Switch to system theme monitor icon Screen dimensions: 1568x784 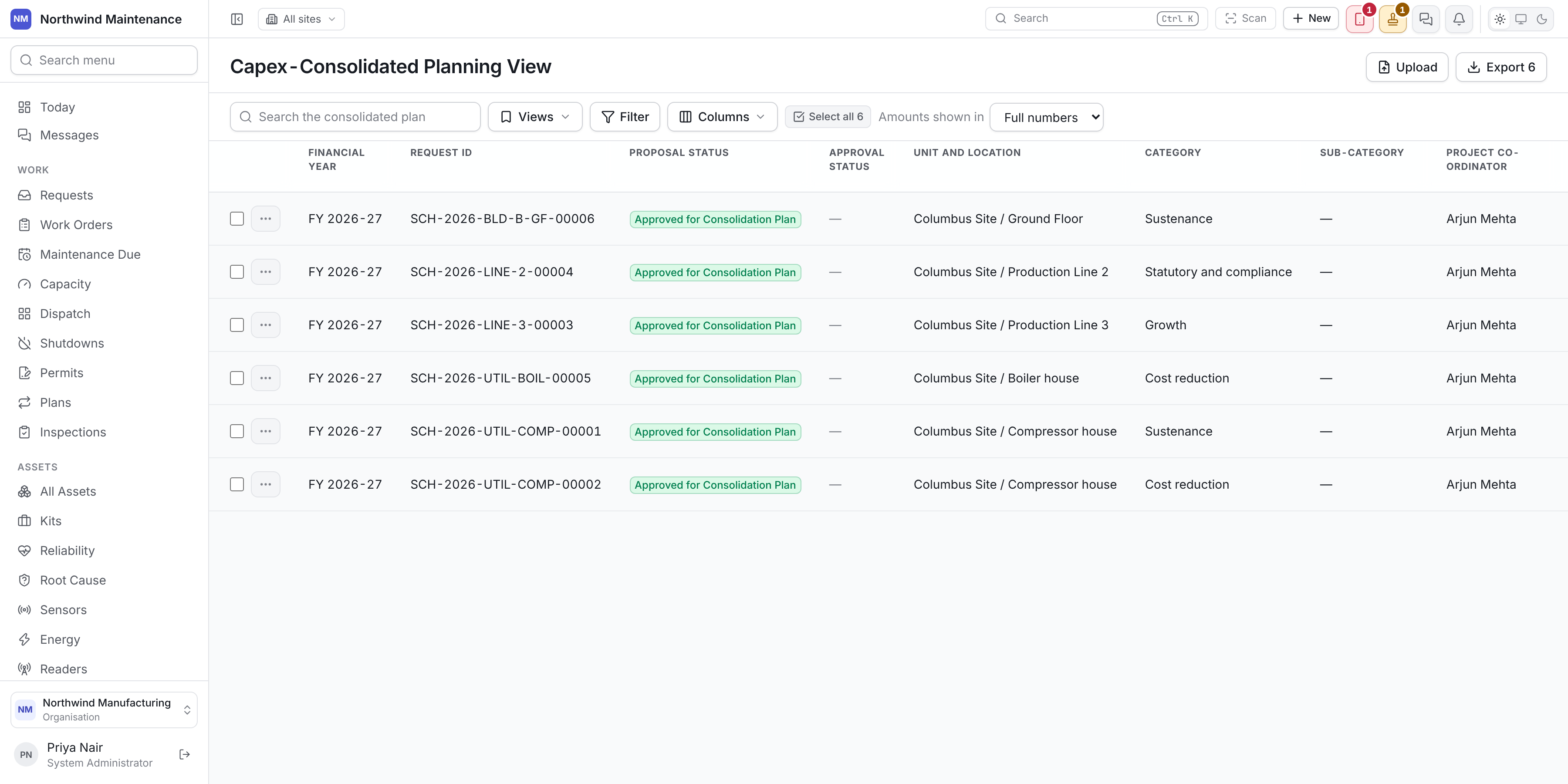[1521, 19]
